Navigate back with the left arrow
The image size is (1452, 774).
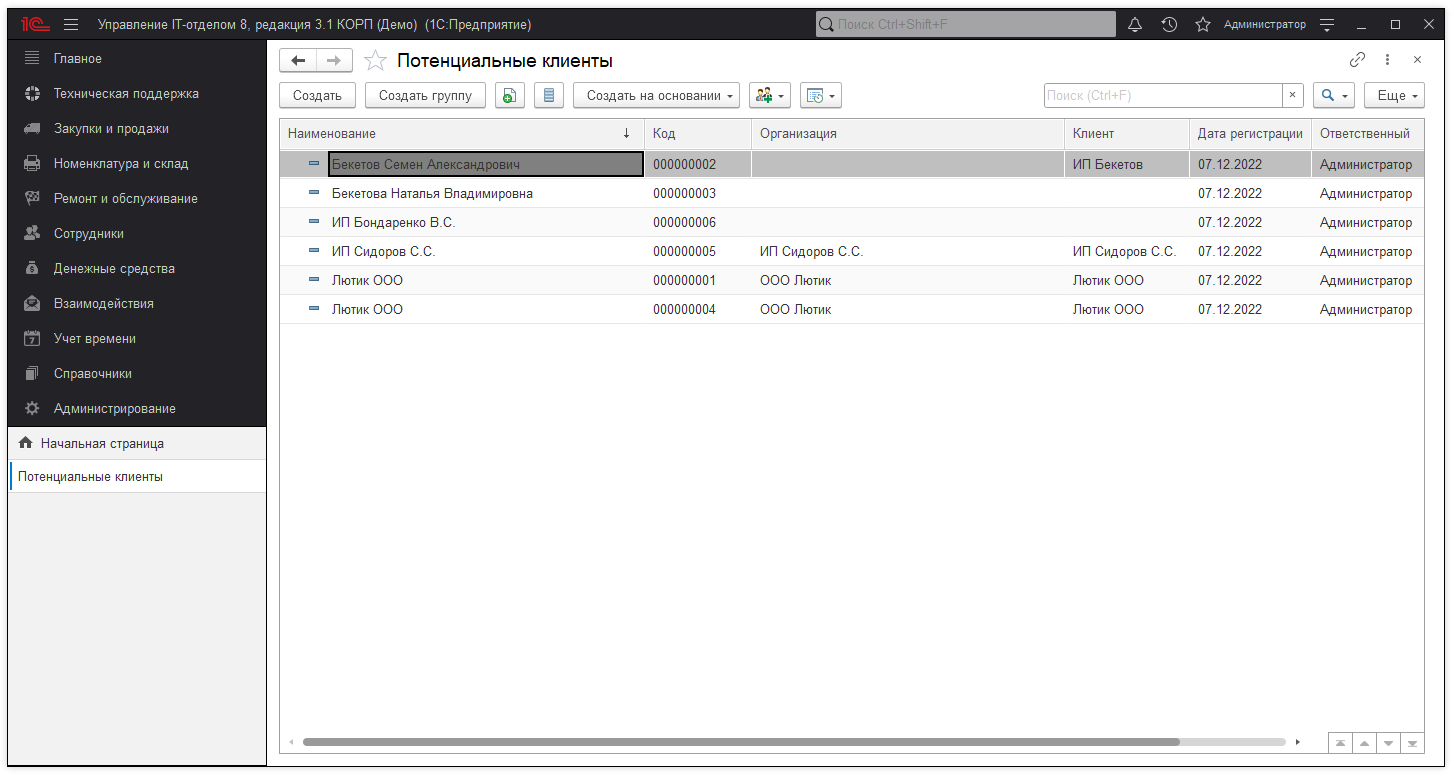click(298, 61)
